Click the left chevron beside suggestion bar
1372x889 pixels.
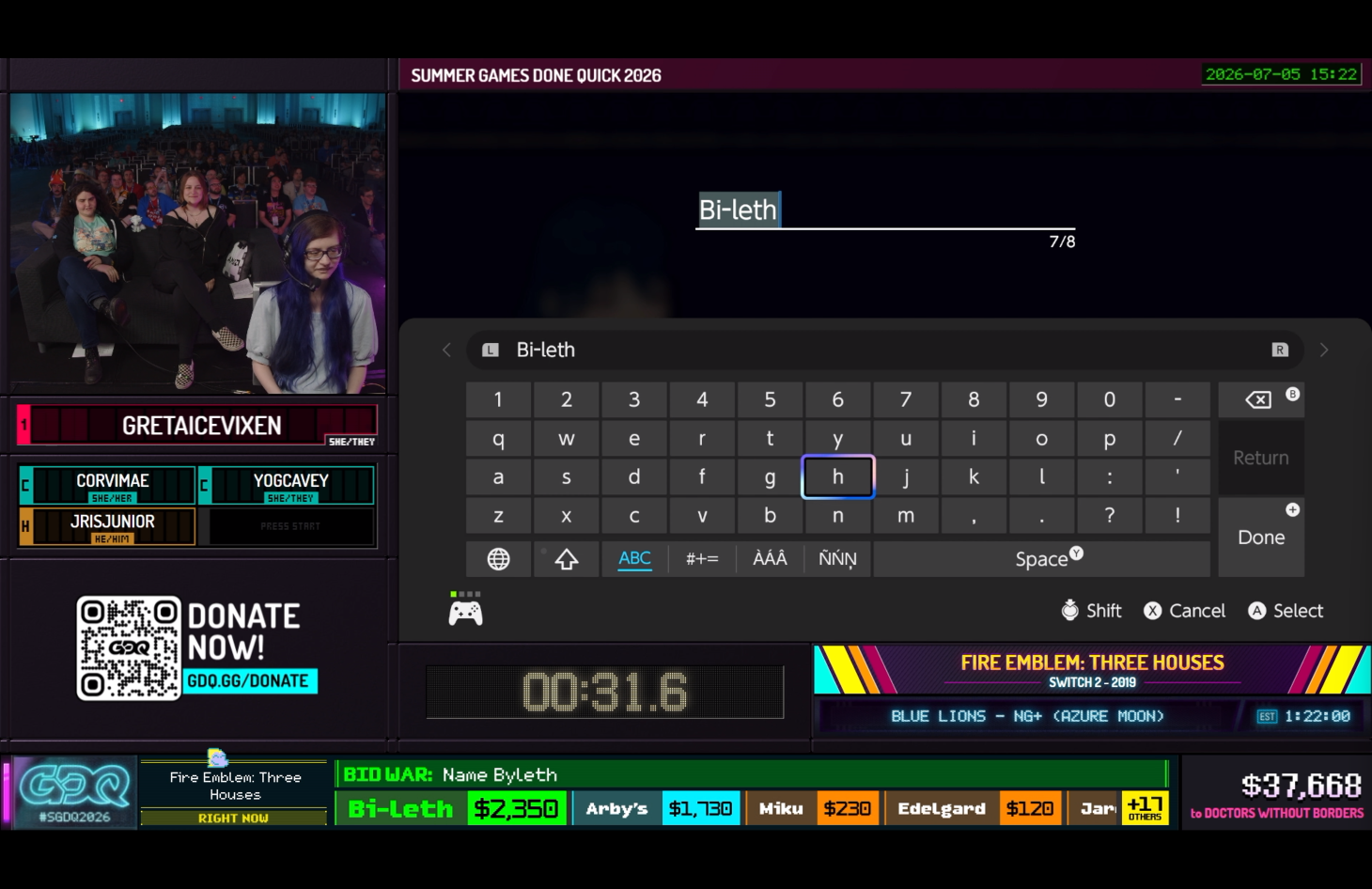coord(446,350)
